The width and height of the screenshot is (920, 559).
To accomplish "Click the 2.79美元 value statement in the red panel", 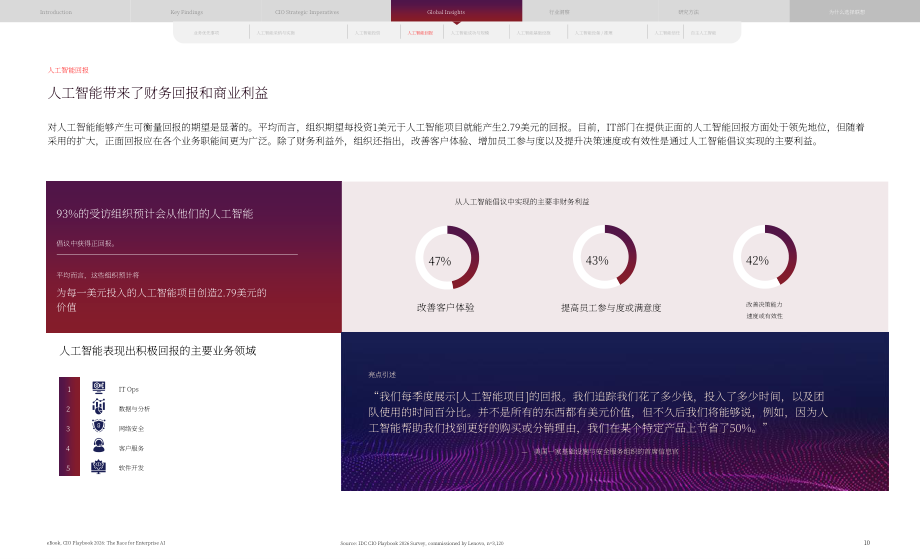I will 161,300.
